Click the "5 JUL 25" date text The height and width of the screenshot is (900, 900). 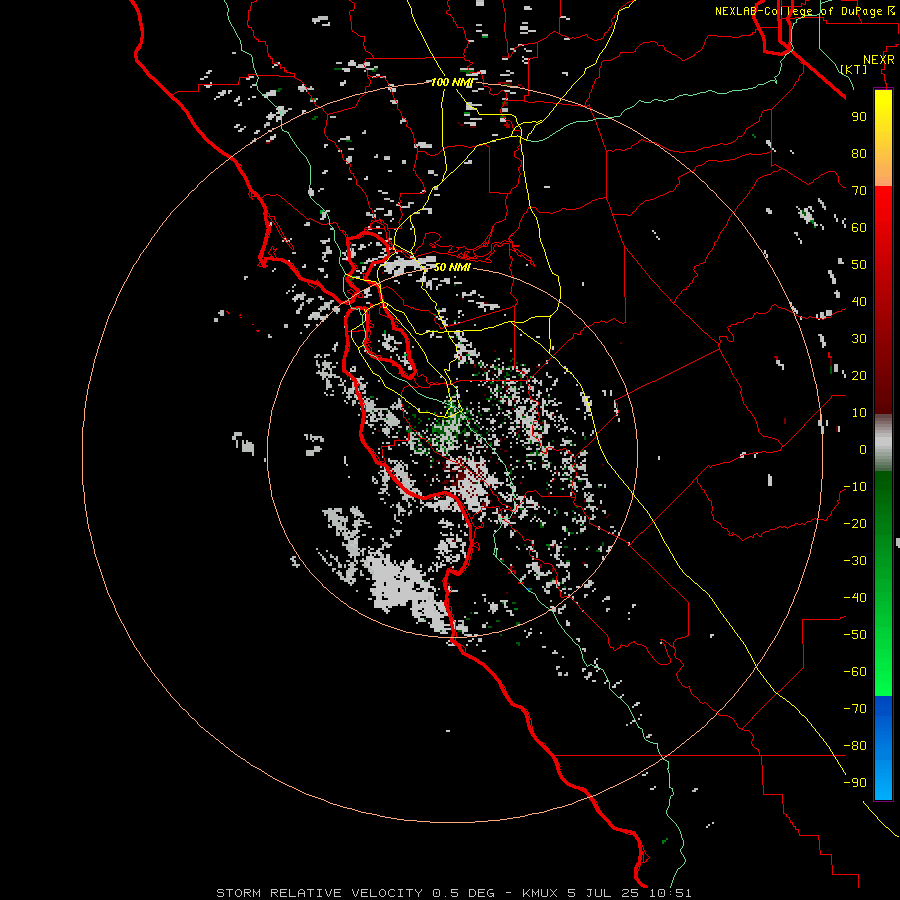click(x=603, y=893)
